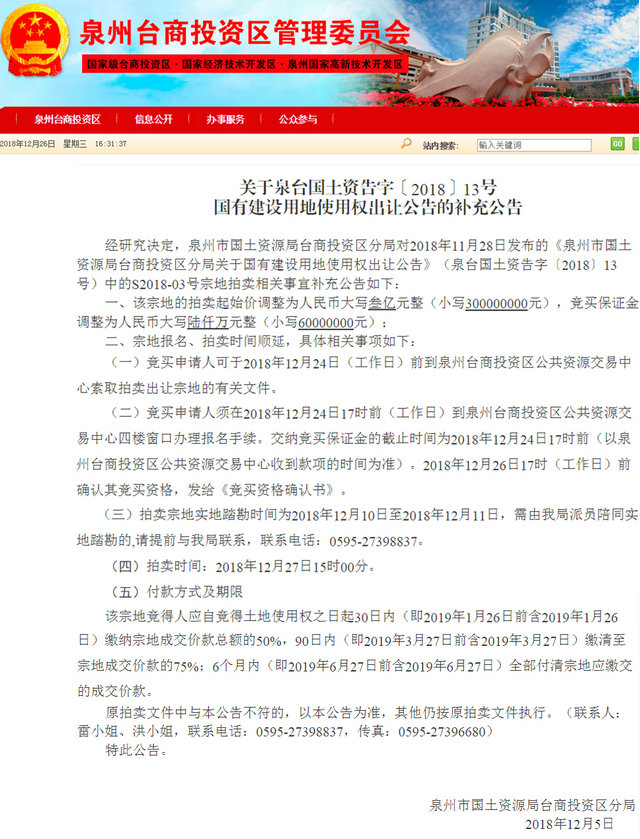Viewport: 640px width, 839px height.
Task: Click auction time 2018年12月27日15时00分
Action: click(292, 567)
